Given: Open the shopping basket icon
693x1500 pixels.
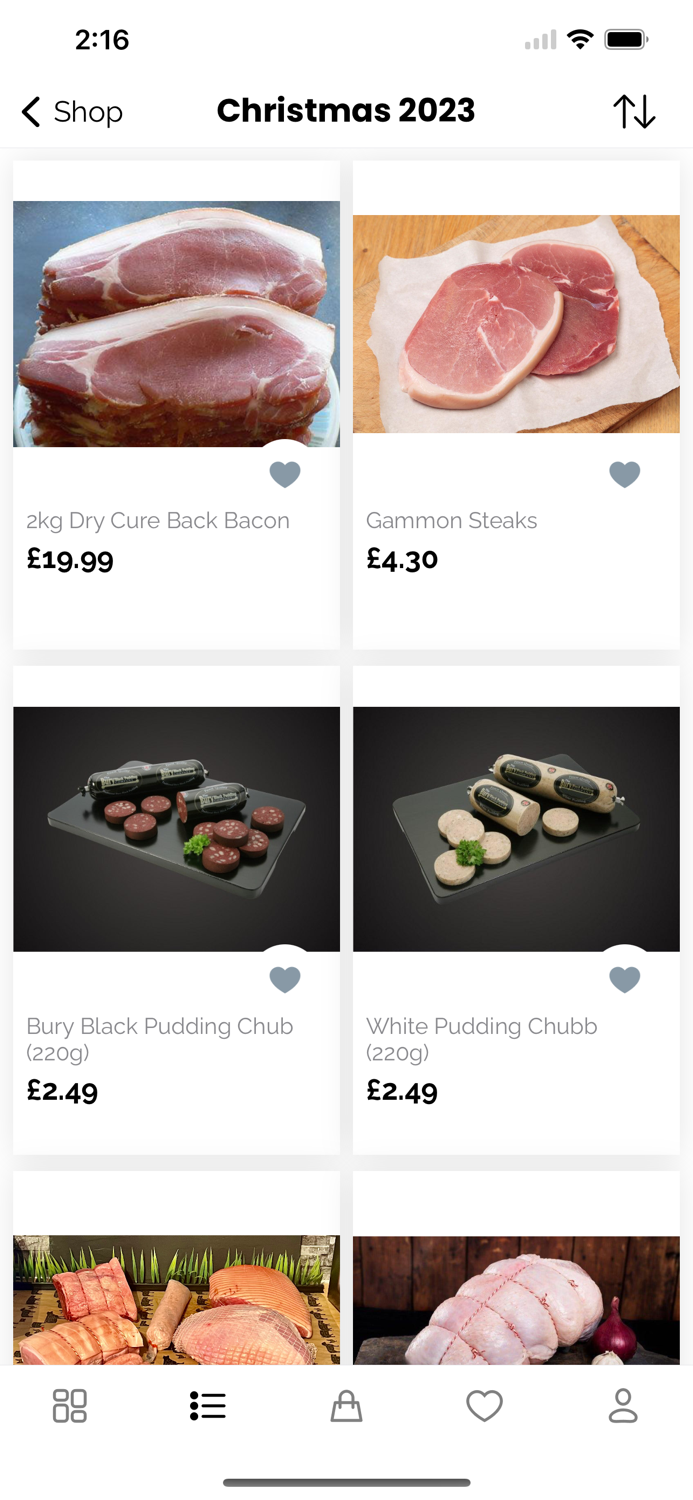Looking at the screenshot, I should pos(346,1405).
